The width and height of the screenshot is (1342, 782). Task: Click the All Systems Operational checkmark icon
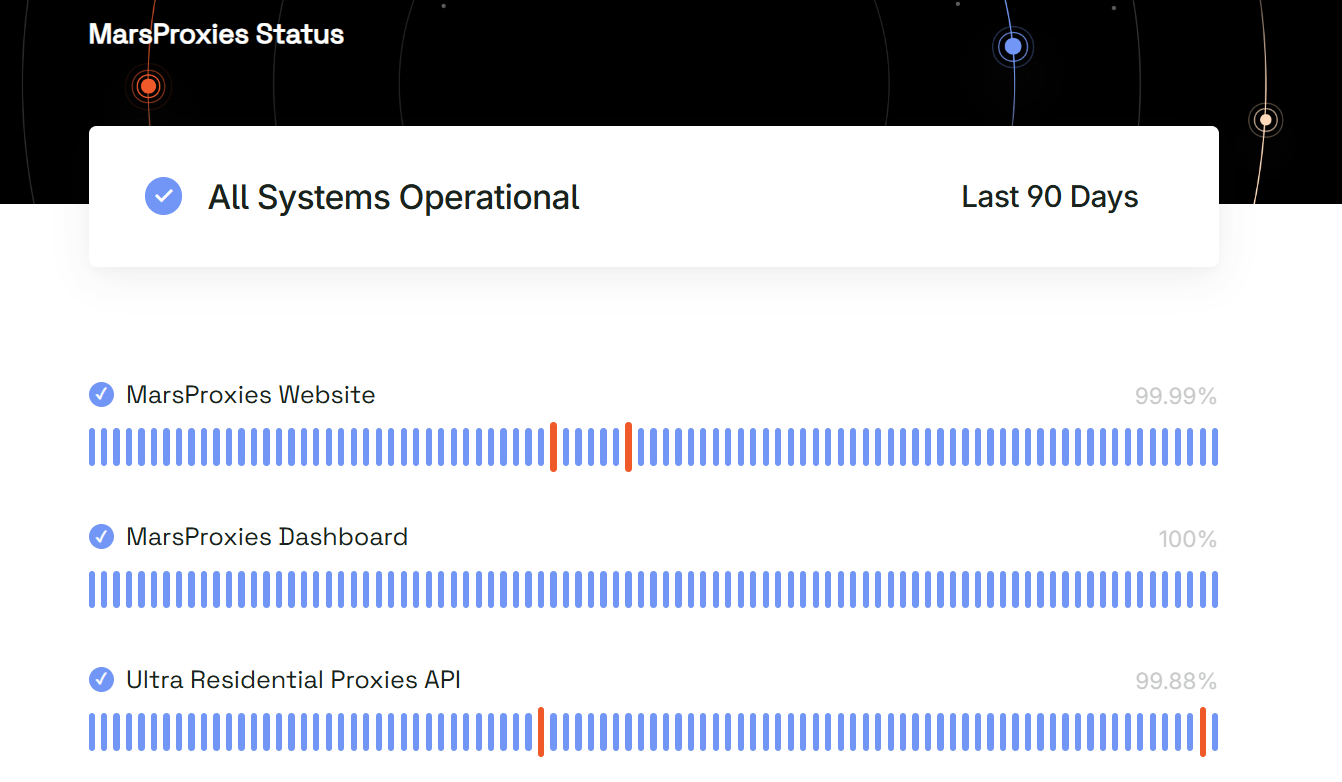coord(163,196)
